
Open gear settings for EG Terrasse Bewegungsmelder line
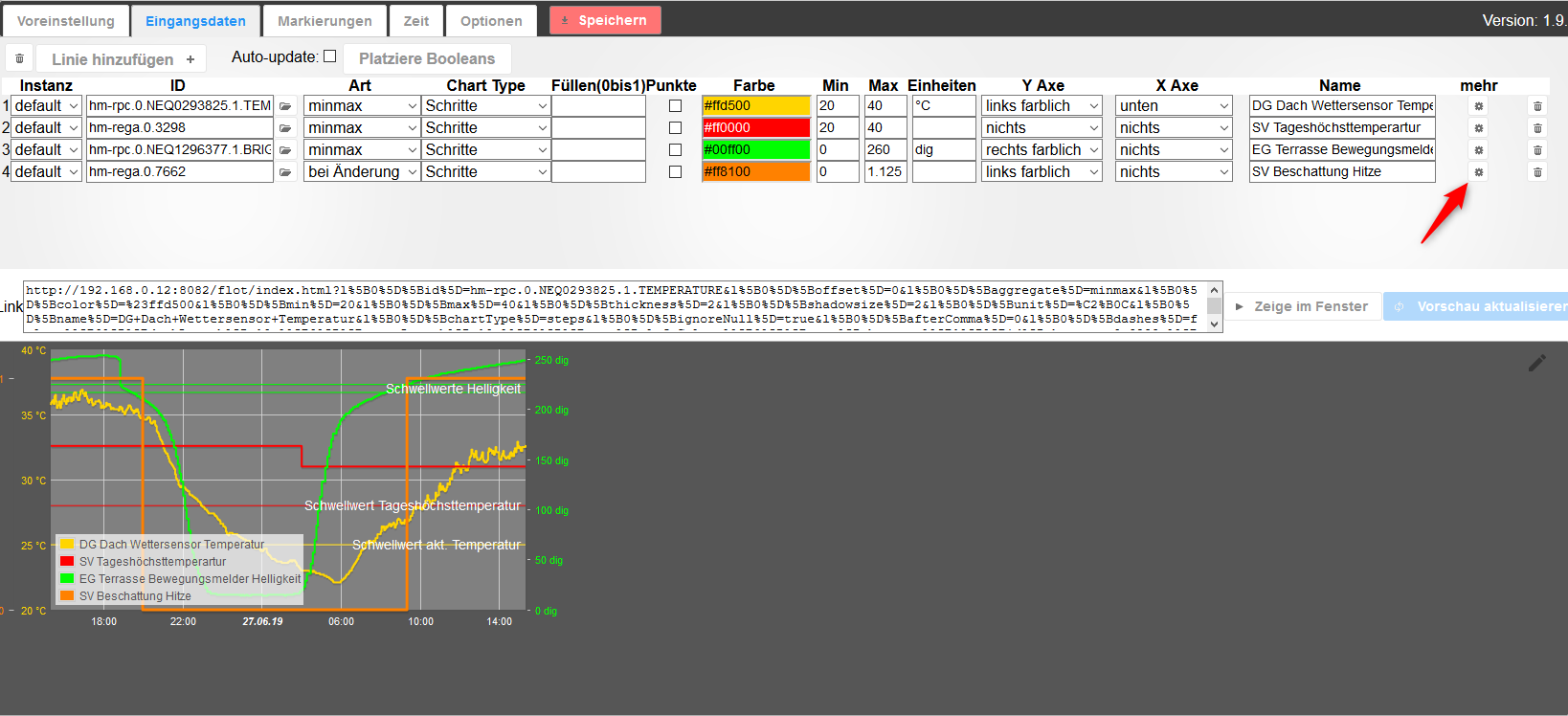coord(1479,150)
